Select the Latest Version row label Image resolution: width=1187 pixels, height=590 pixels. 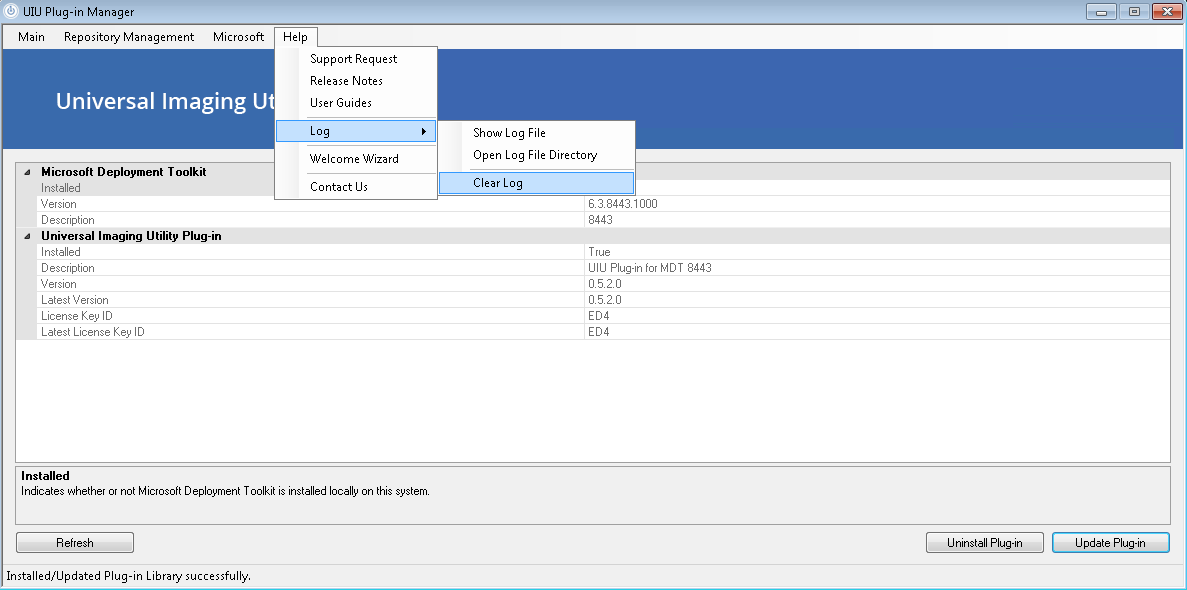pyautogui.click(x=74, y=300)
